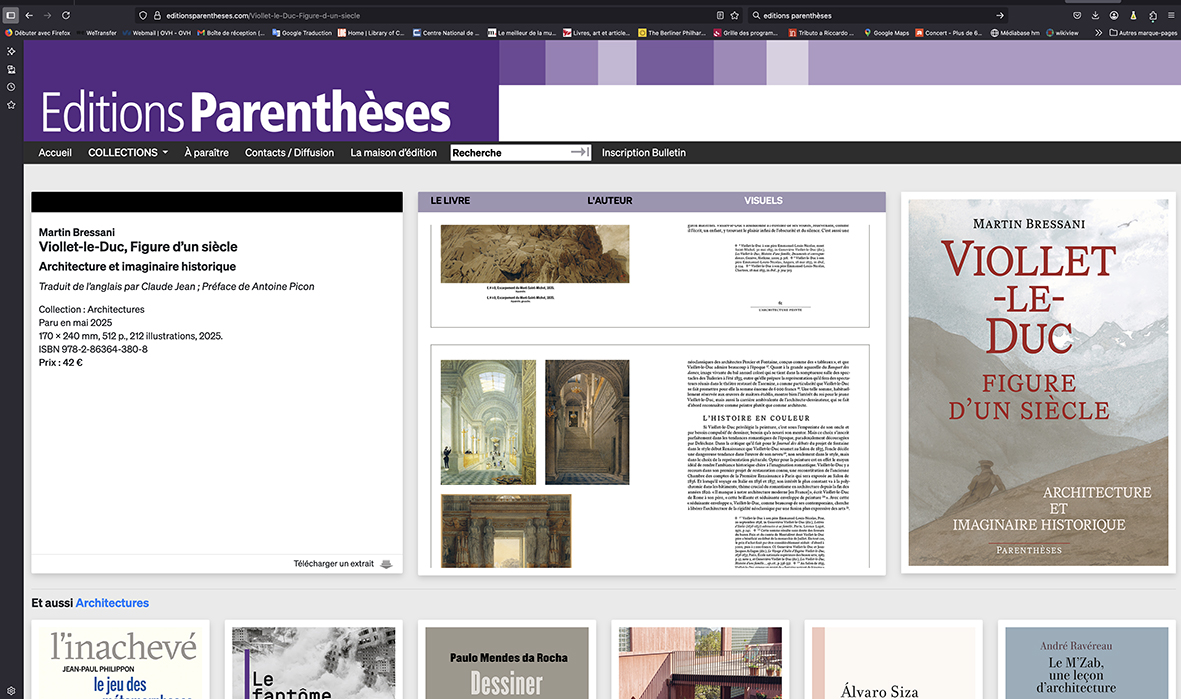This screenshot has width=1181, height=699.
Task: Open bookmarks star icon in sidebar
Action: coord(11,105)
